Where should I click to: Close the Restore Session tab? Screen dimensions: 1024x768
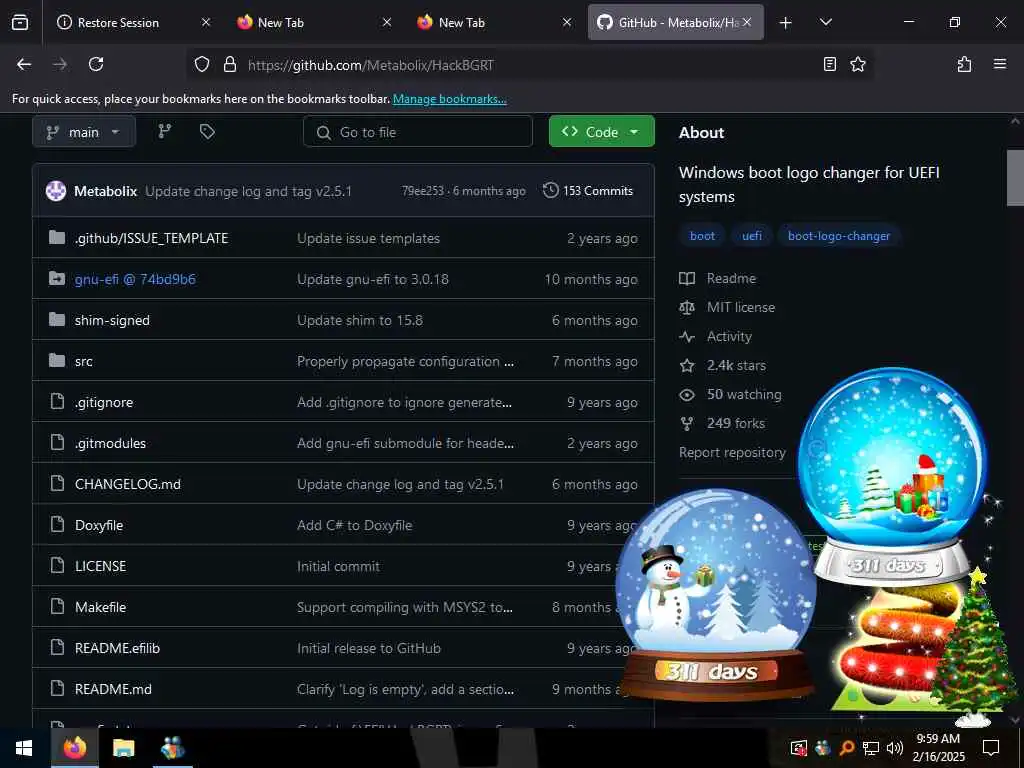pos(206,22)
